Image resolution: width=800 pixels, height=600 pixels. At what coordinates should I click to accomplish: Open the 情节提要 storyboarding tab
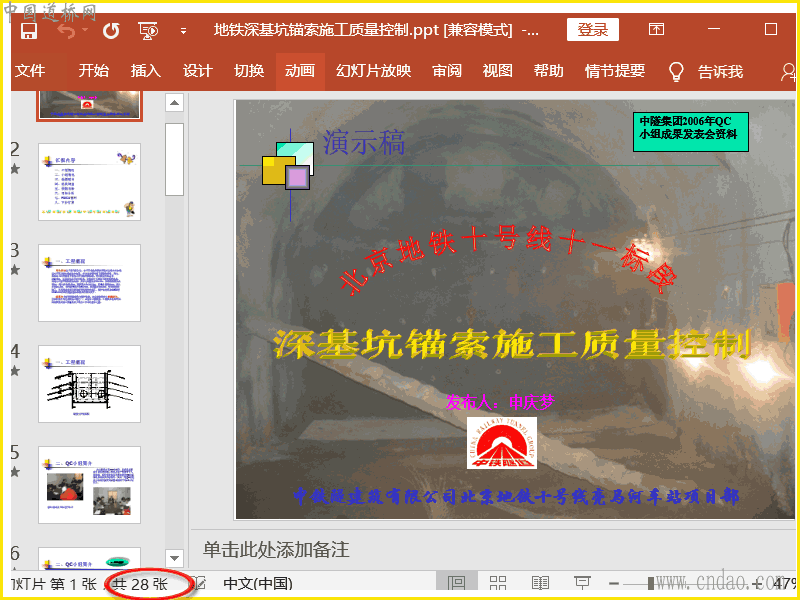click(x=615, y=71)
